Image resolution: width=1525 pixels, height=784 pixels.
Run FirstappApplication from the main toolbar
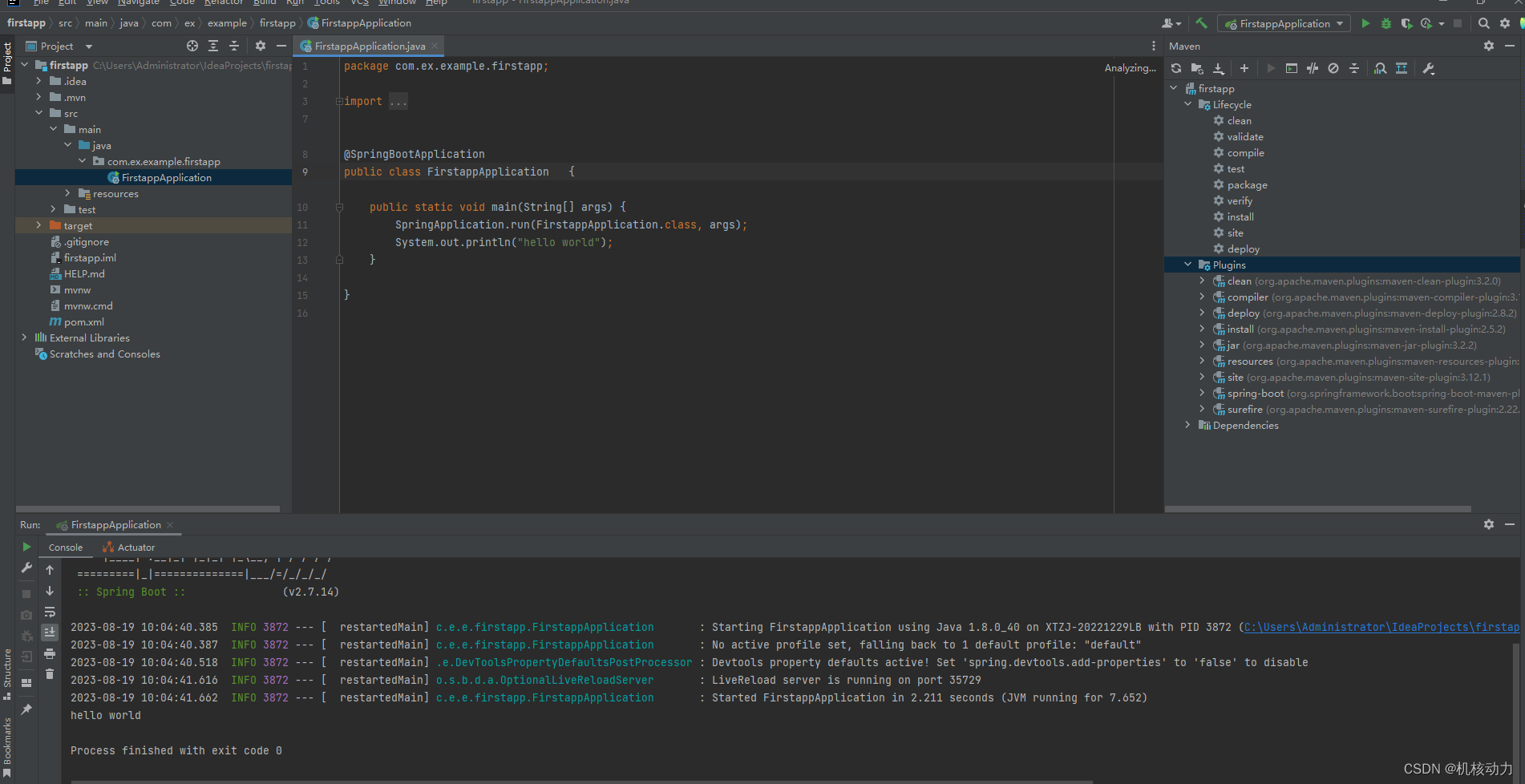(1365, 23)
